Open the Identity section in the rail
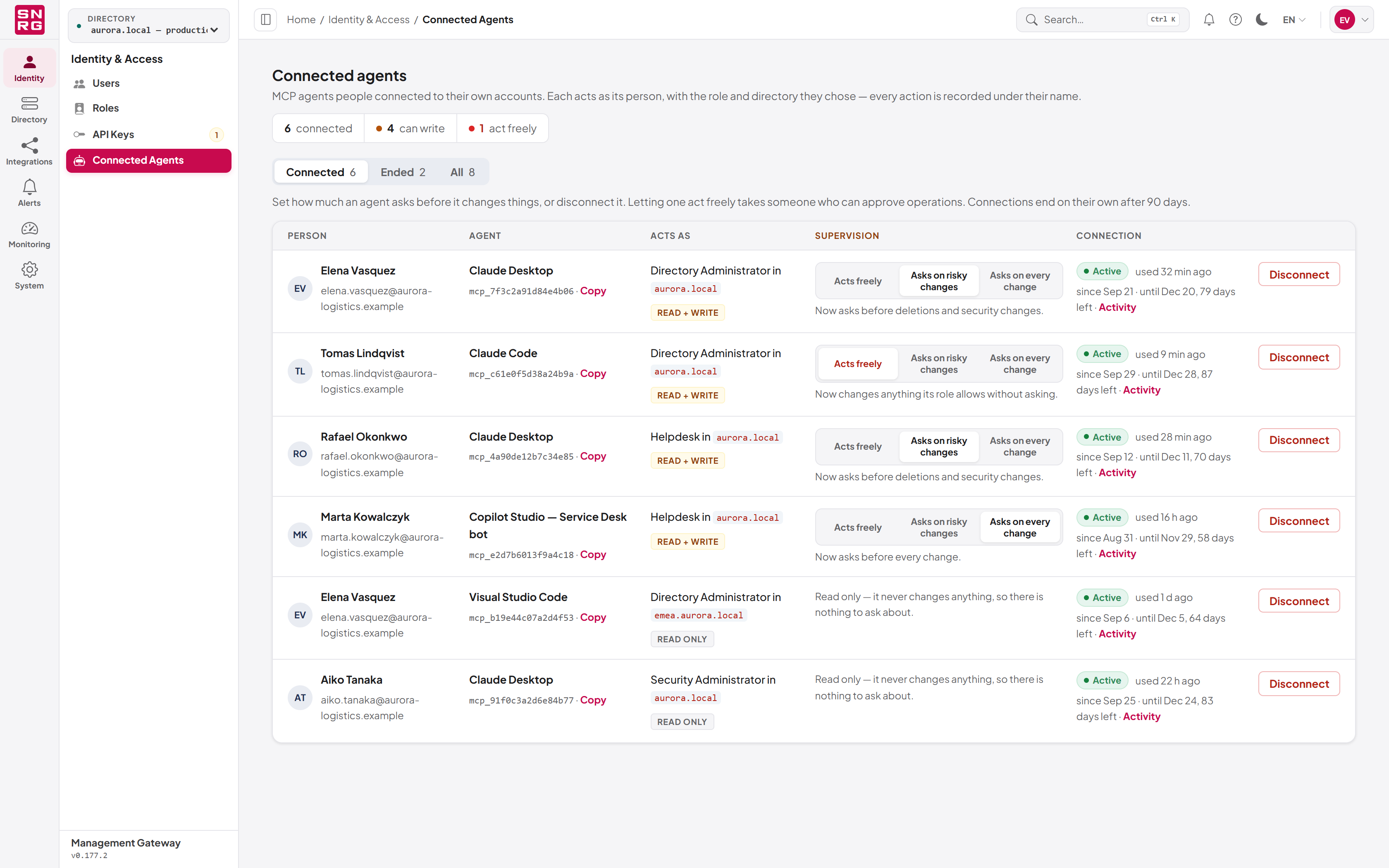The image size is (1389, 868). pyautogui.click(x=29, y=68)
